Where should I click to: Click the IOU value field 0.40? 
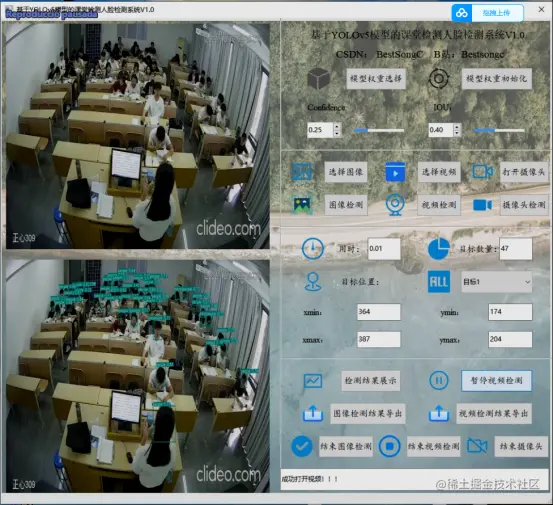pyautogui.click(x=441, y=130)
